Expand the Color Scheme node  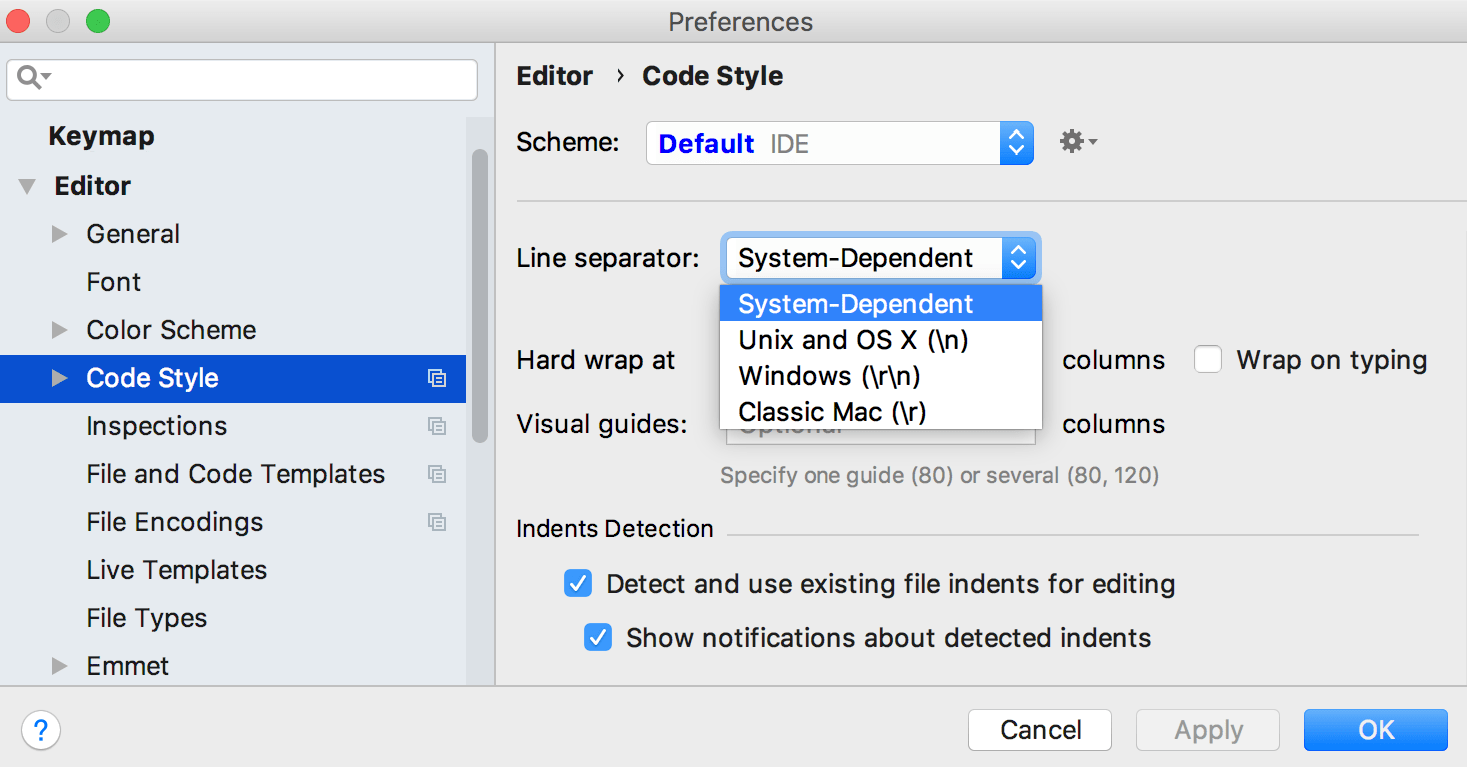(x=60, y=329)
